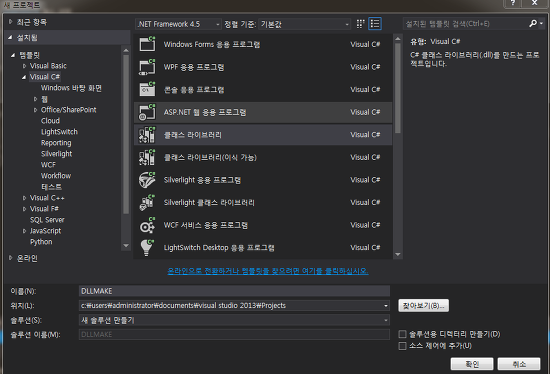
Task: Open the 정렬 기준 기본값 dropdown
Action: tap(304, 24)
